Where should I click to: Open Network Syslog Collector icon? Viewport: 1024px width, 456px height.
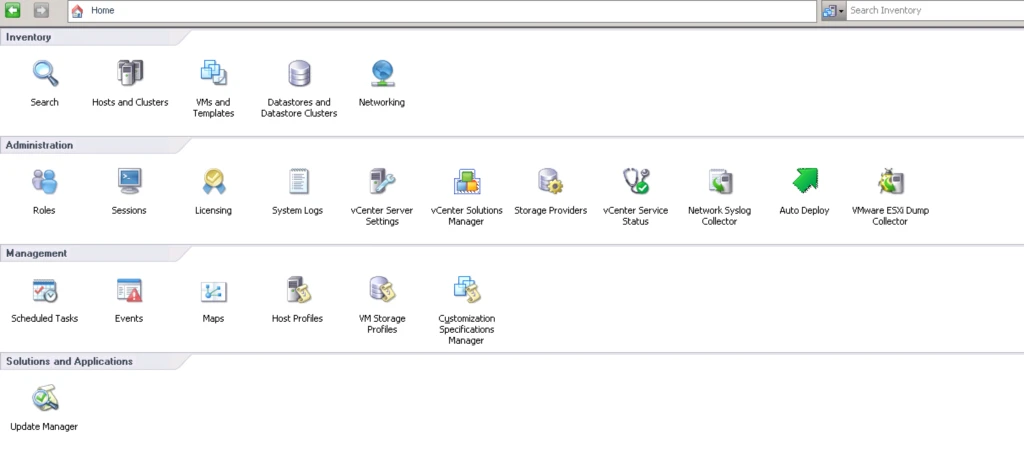point(720,182)
